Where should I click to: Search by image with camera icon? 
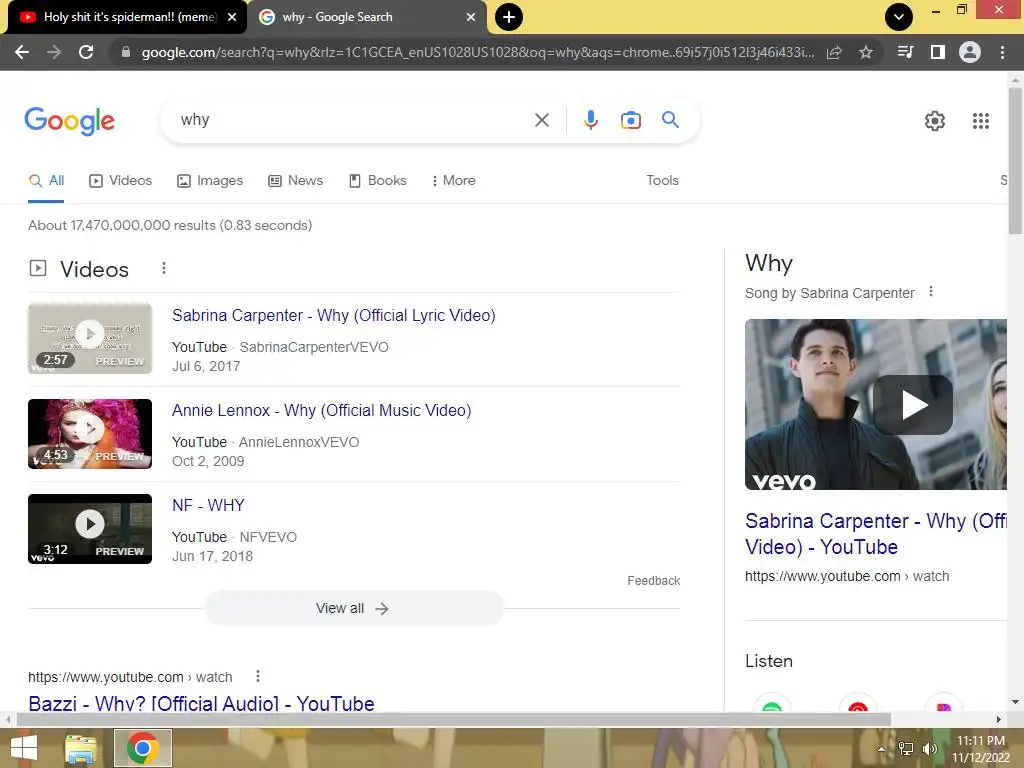[630, 120]
